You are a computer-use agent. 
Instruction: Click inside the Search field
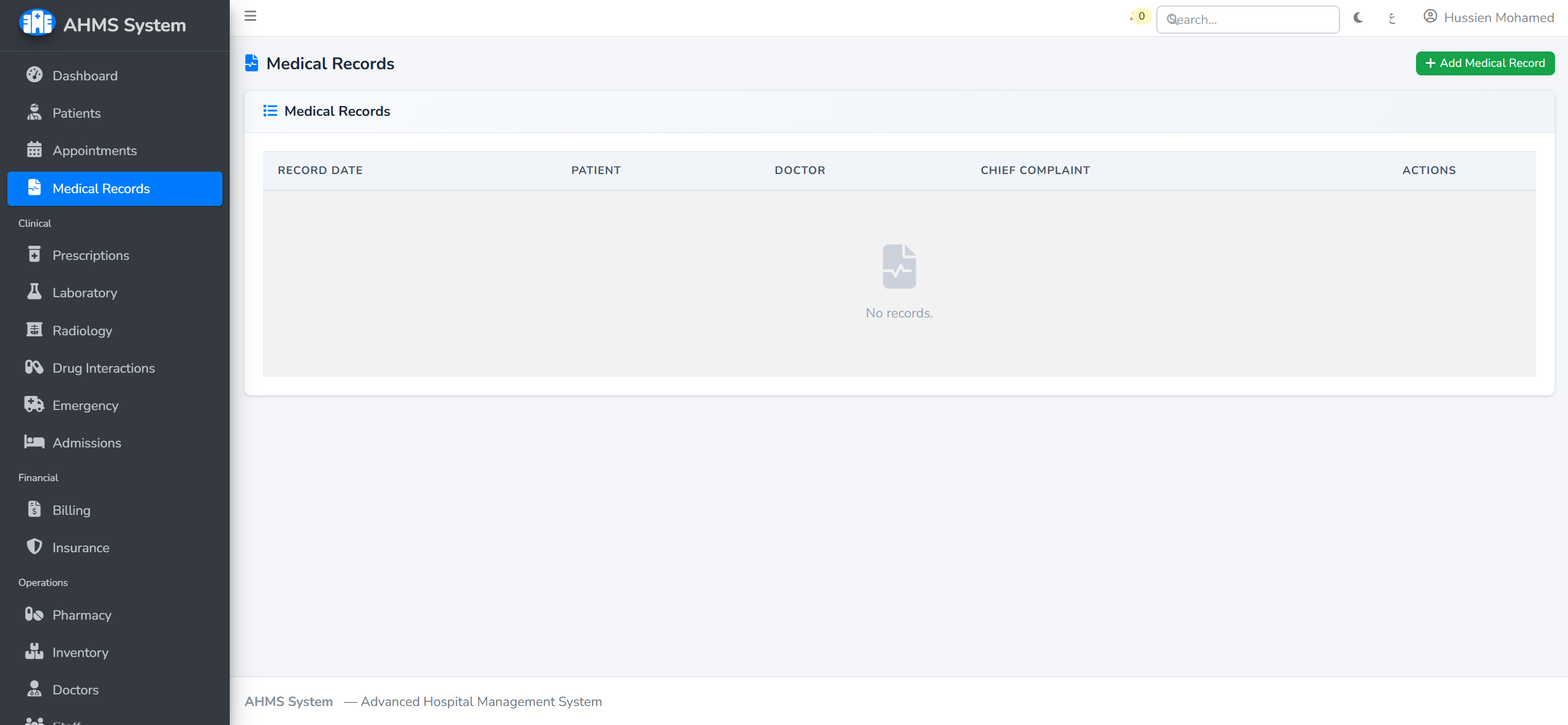pyautogui.click(x=1248, y=19)
